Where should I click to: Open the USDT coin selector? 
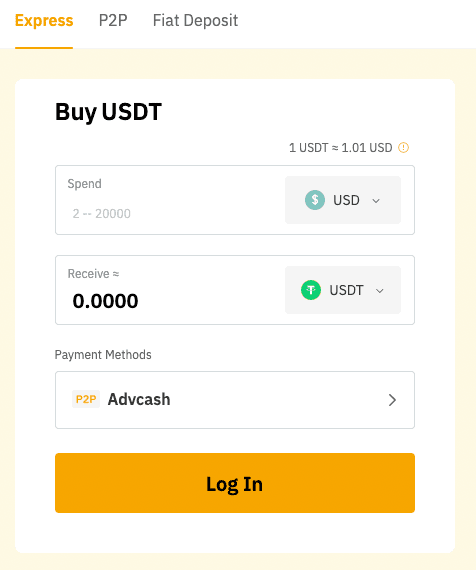(343, 290)
